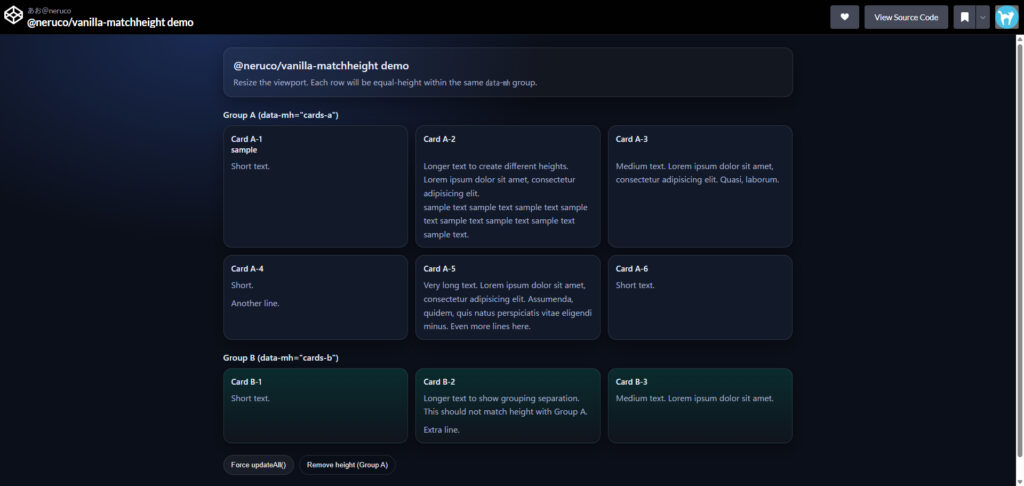Image resolution: width=1024 pixels, height=486 pixels.
Task: Select Card A-5 very long text card
Action: 507,297
